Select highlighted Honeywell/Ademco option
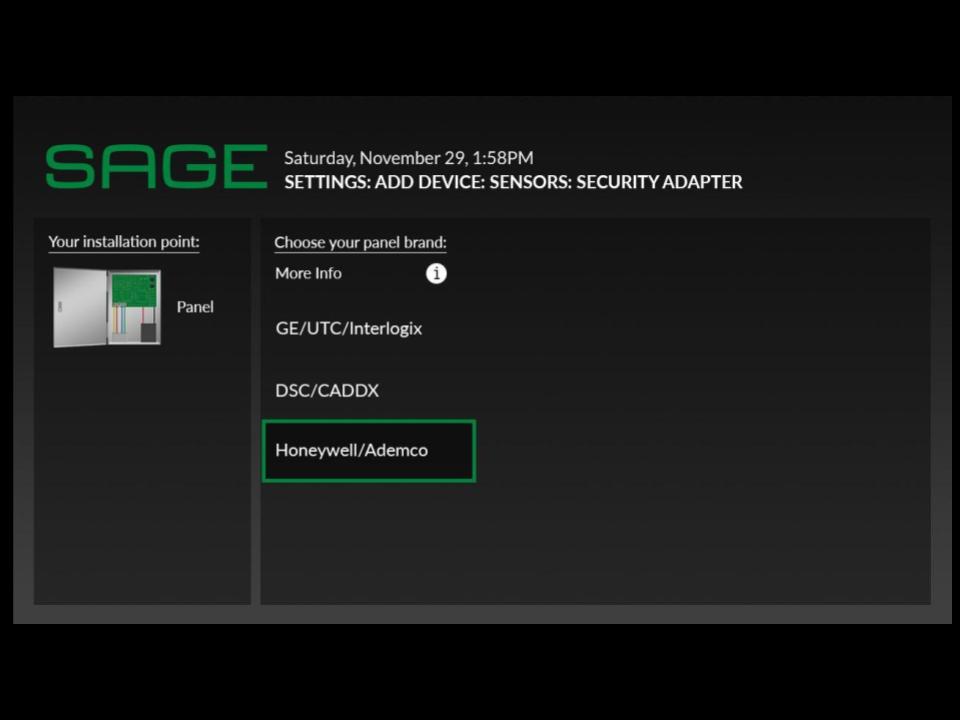960x720 pixels. (x=369, y=451)
